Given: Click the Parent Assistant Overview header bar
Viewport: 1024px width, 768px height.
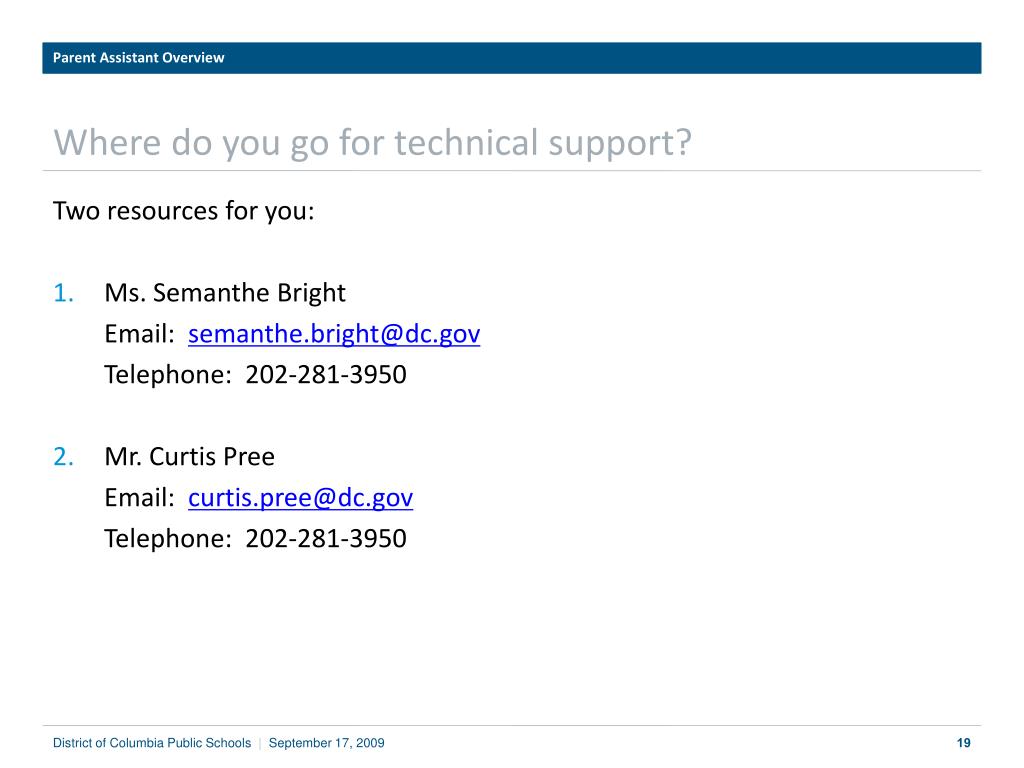Looking at the screenshot, I should 511,58.
